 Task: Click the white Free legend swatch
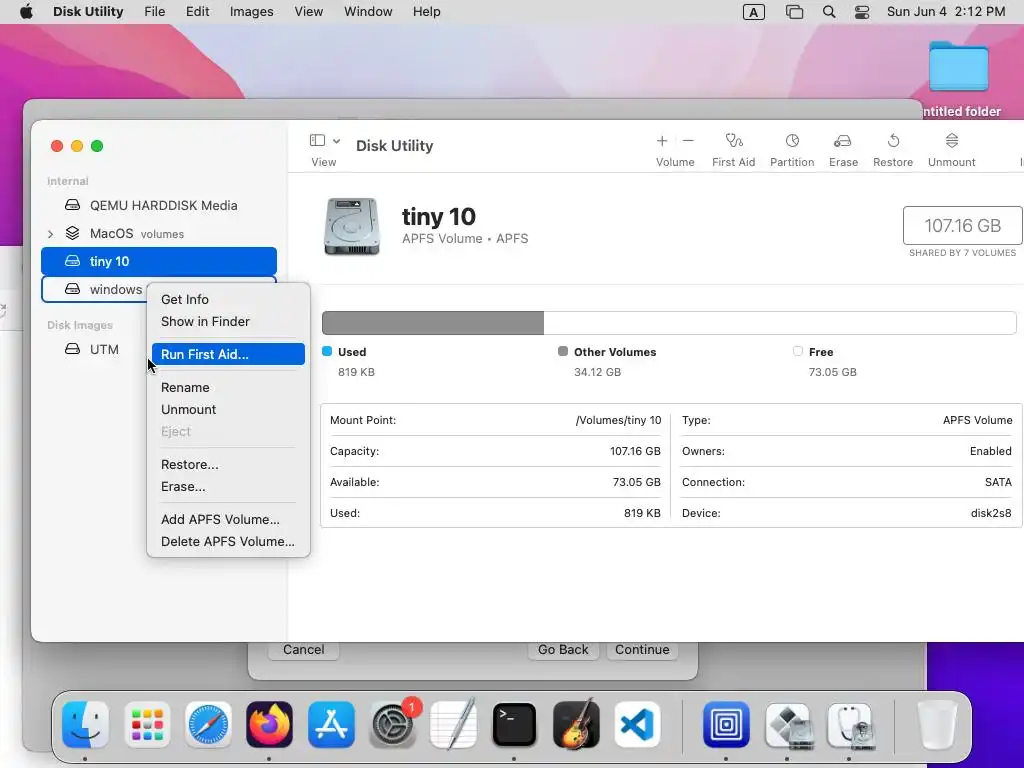(798, 351)
